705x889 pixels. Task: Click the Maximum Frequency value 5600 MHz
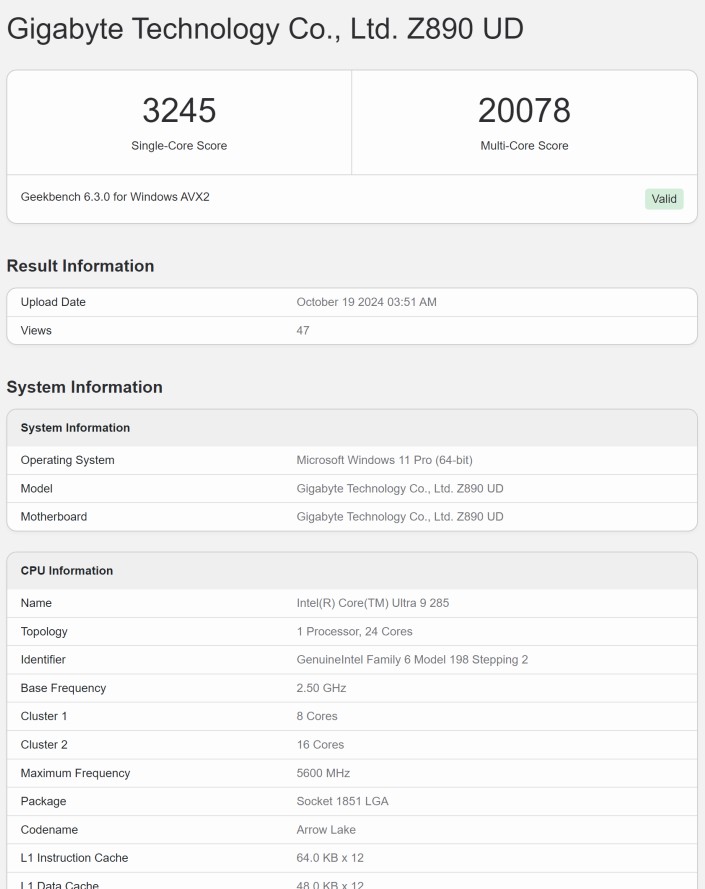[323, 773]
